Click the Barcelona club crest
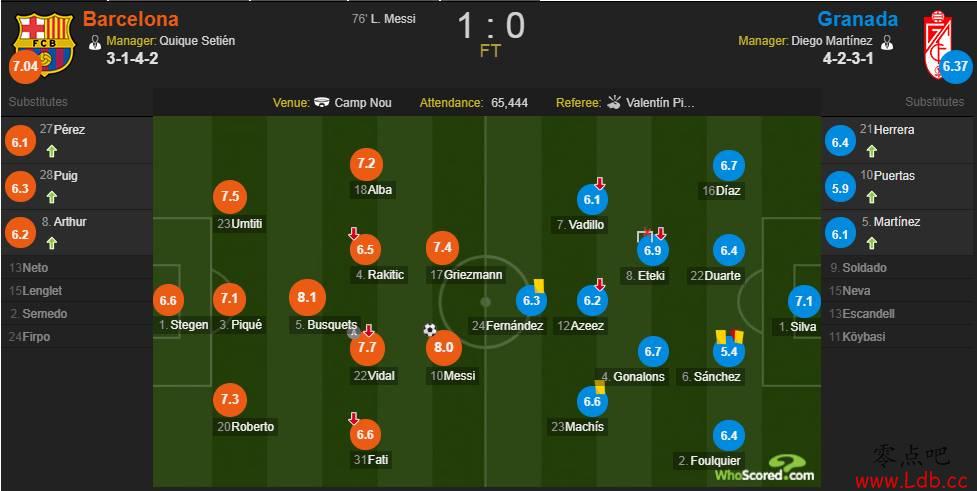 45,42
